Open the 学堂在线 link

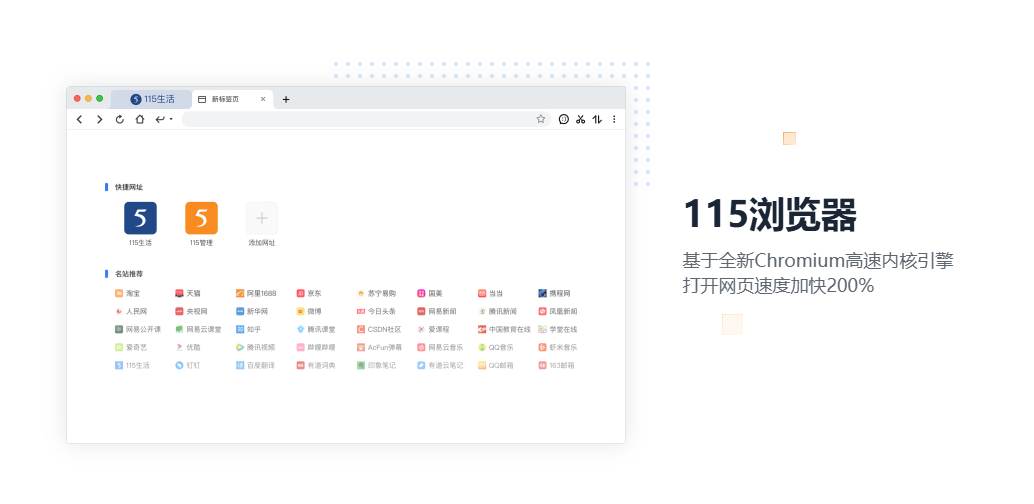pos(558,329)
